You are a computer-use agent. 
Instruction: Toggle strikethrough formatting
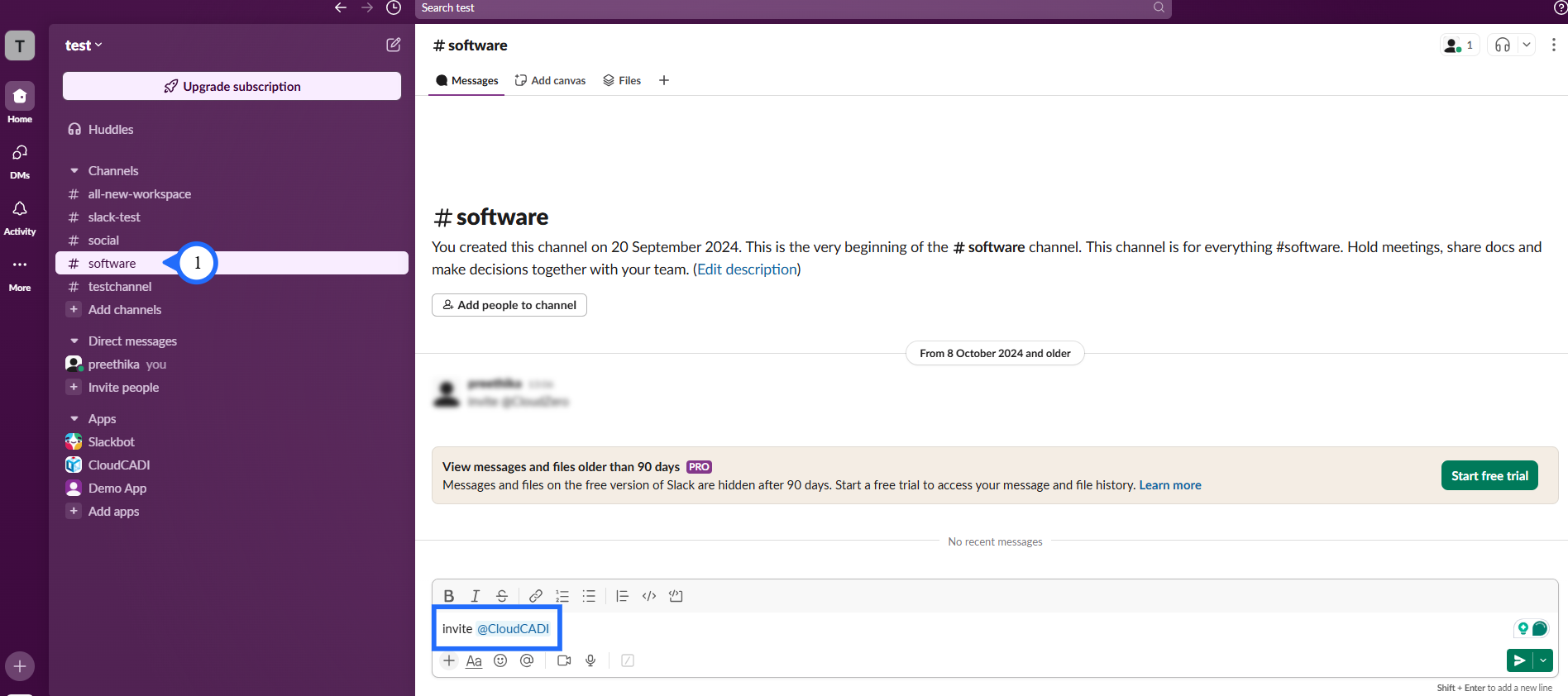tap(502, 596)
